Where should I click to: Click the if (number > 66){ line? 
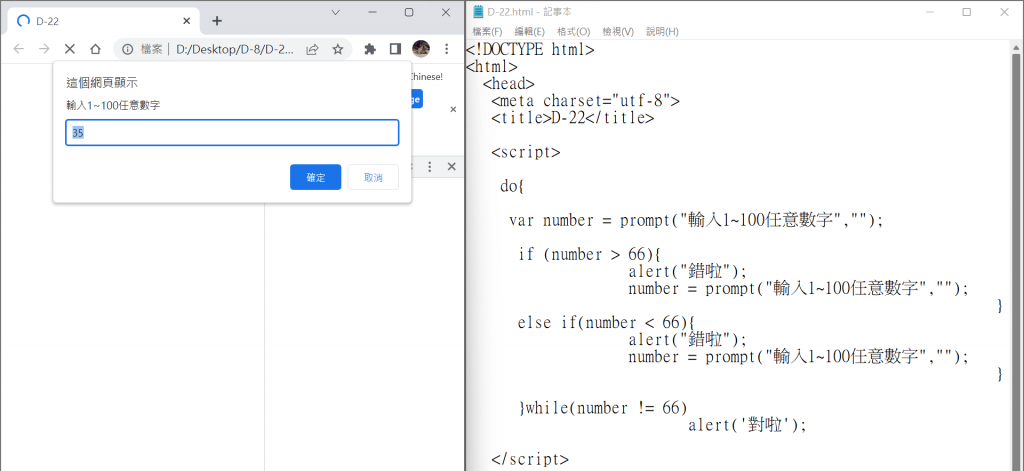point(590,254)
